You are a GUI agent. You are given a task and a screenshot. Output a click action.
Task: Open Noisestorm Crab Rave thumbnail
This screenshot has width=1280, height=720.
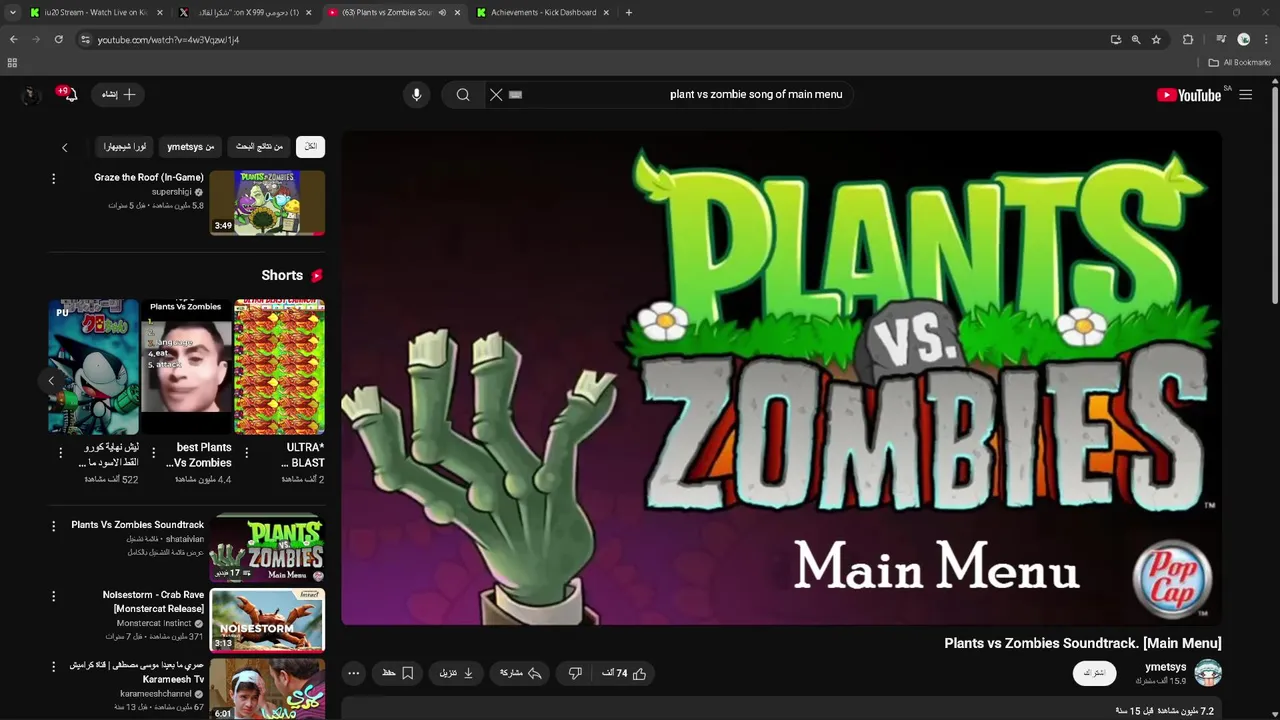(267, 620)
